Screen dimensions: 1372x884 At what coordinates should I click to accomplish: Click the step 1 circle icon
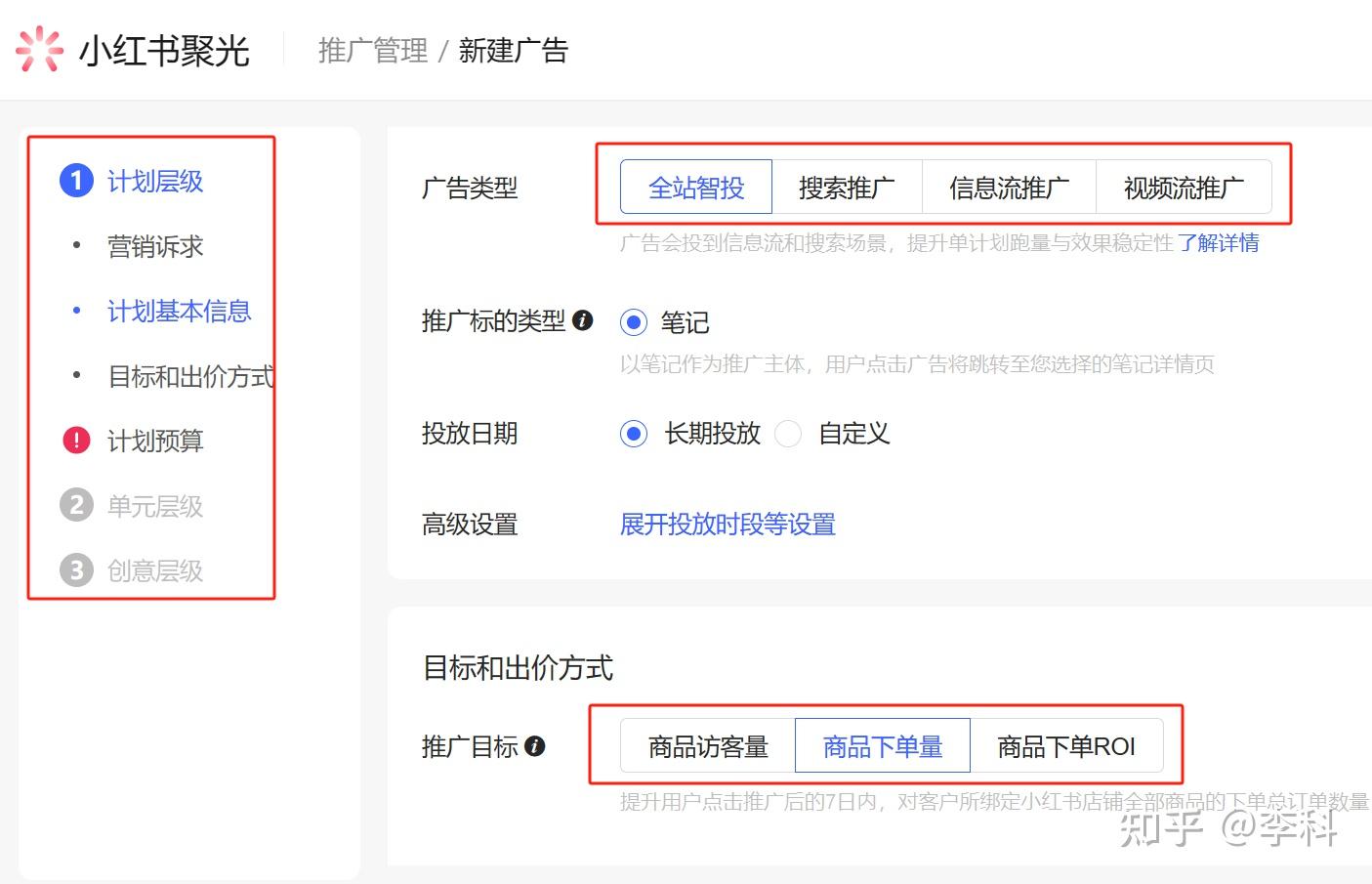(76, 181)
